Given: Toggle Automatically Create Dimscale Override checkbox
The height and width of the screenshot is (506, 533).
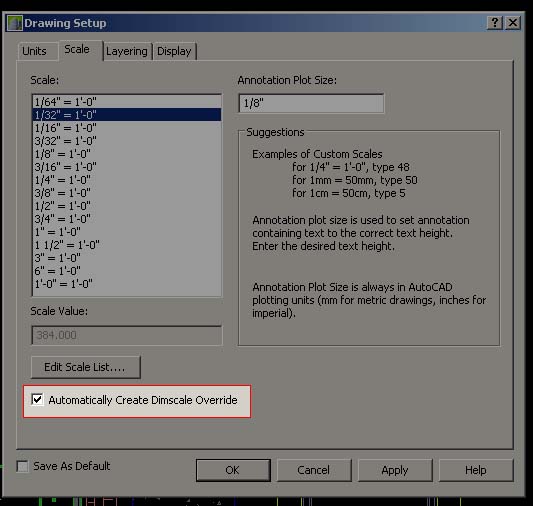Looking at the screenshot, I should [37, 400].
